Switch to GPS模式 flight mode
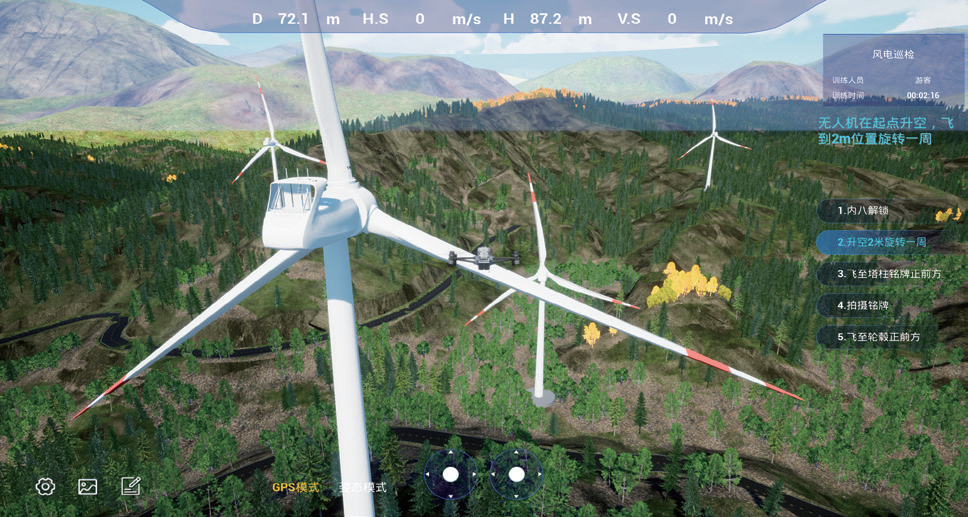 coord(295,488)
